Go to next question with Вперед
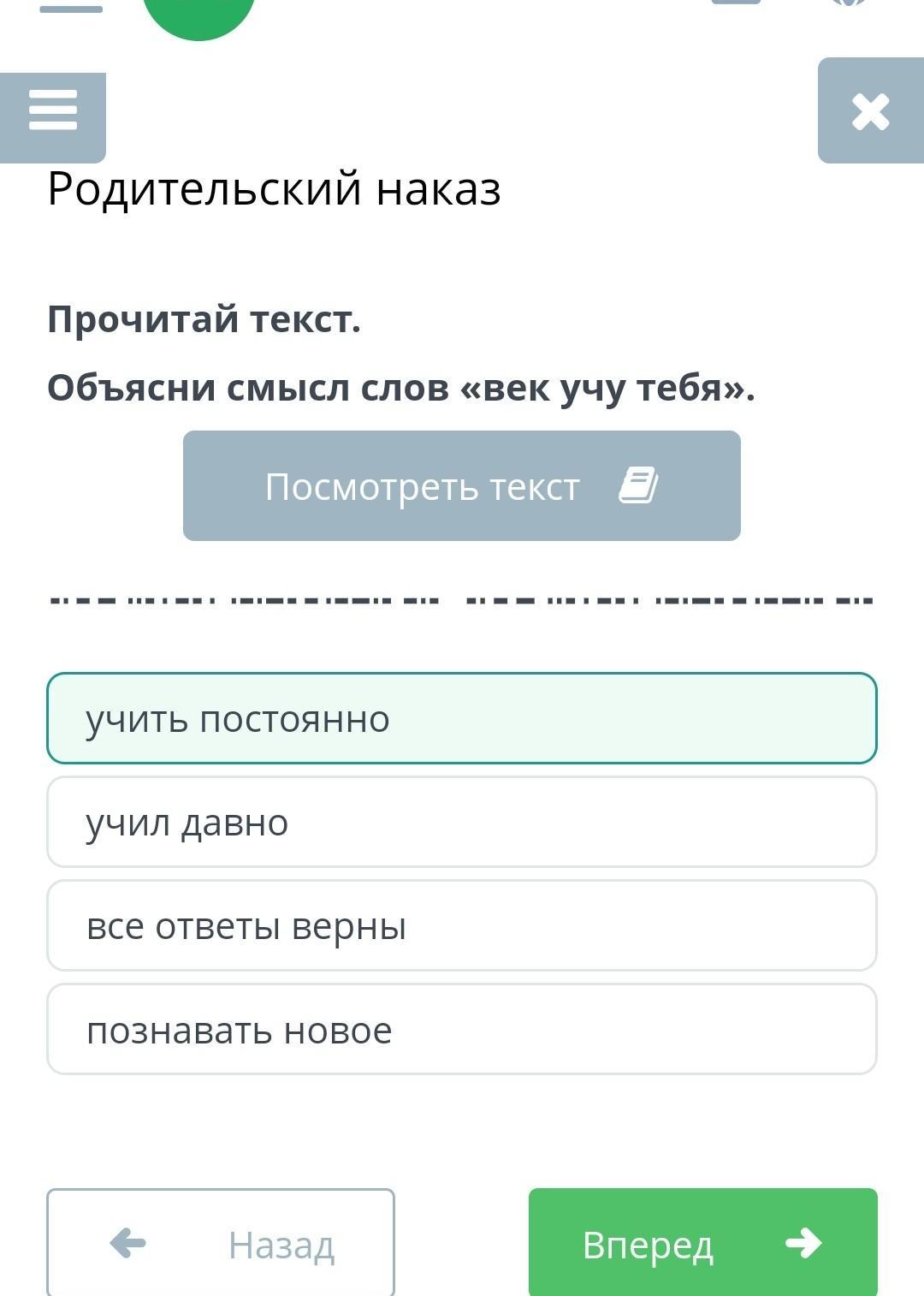The height and width of the screenshot is (1296, 924). click(x=702, y=1243)
